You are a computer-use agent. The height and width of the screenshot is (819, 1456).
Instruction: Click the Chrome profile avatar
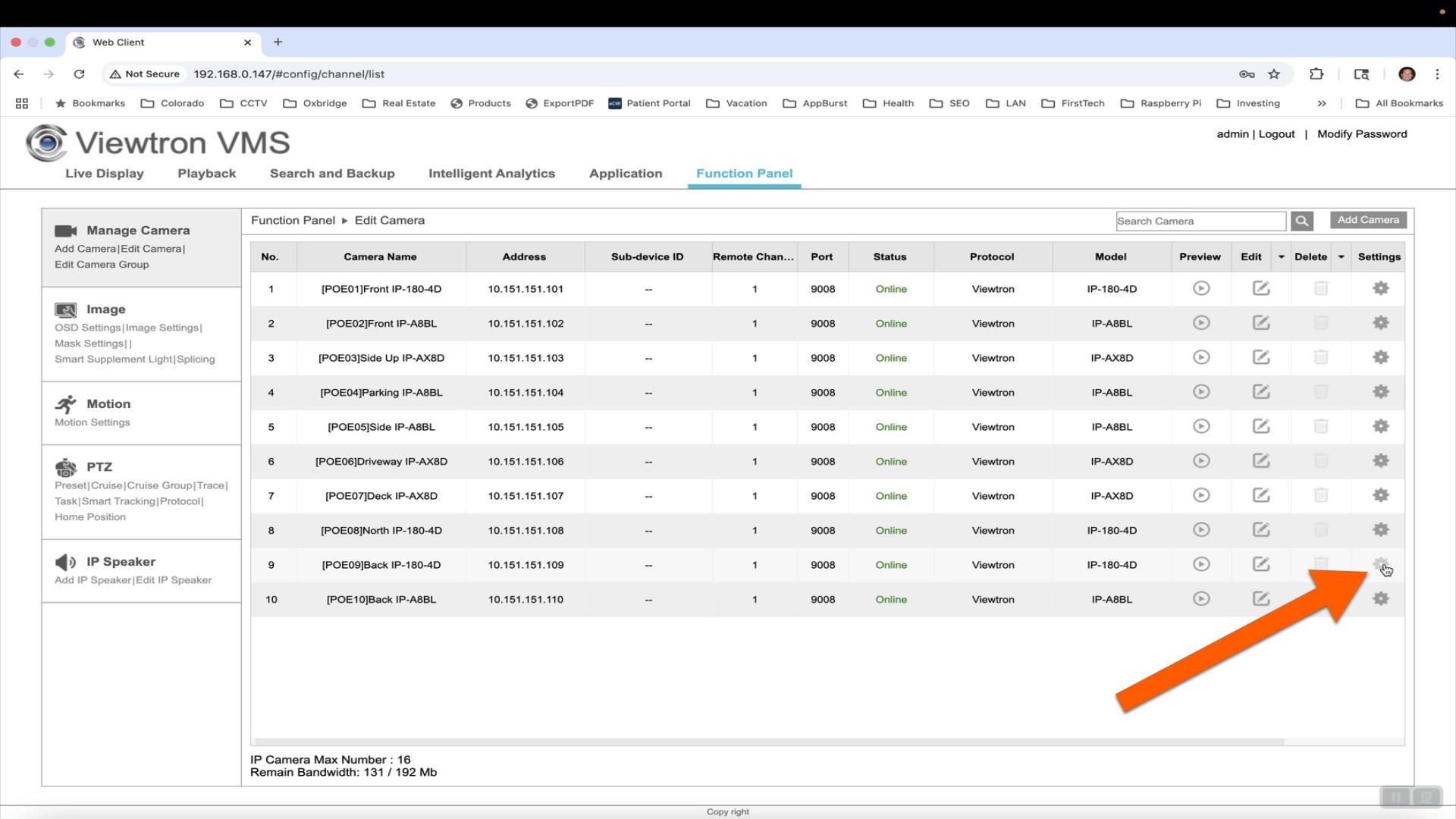click(x=1407, y=74)
